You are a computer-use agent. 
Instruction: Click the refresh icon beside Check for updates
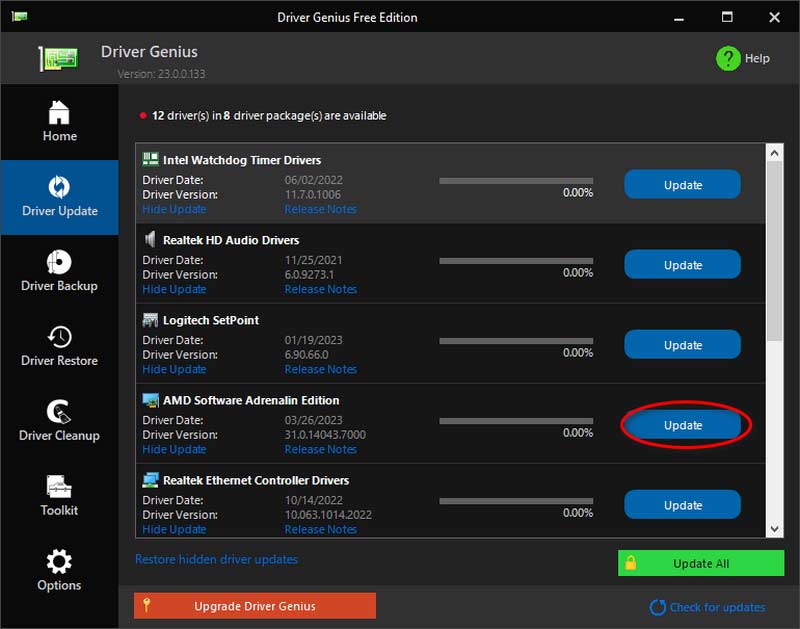[658, 607]
